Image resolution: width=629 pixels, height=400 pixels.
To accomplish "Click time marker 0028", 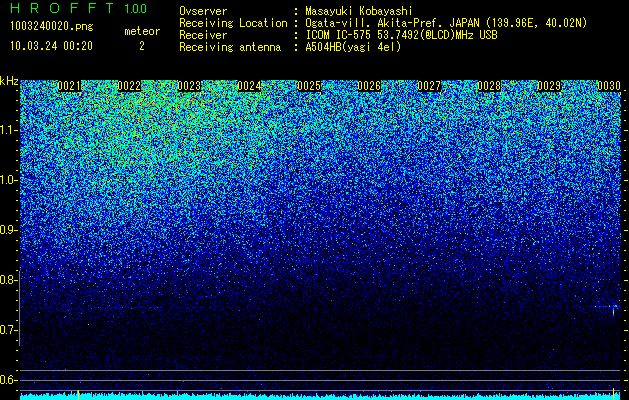I will coord(489,86).
